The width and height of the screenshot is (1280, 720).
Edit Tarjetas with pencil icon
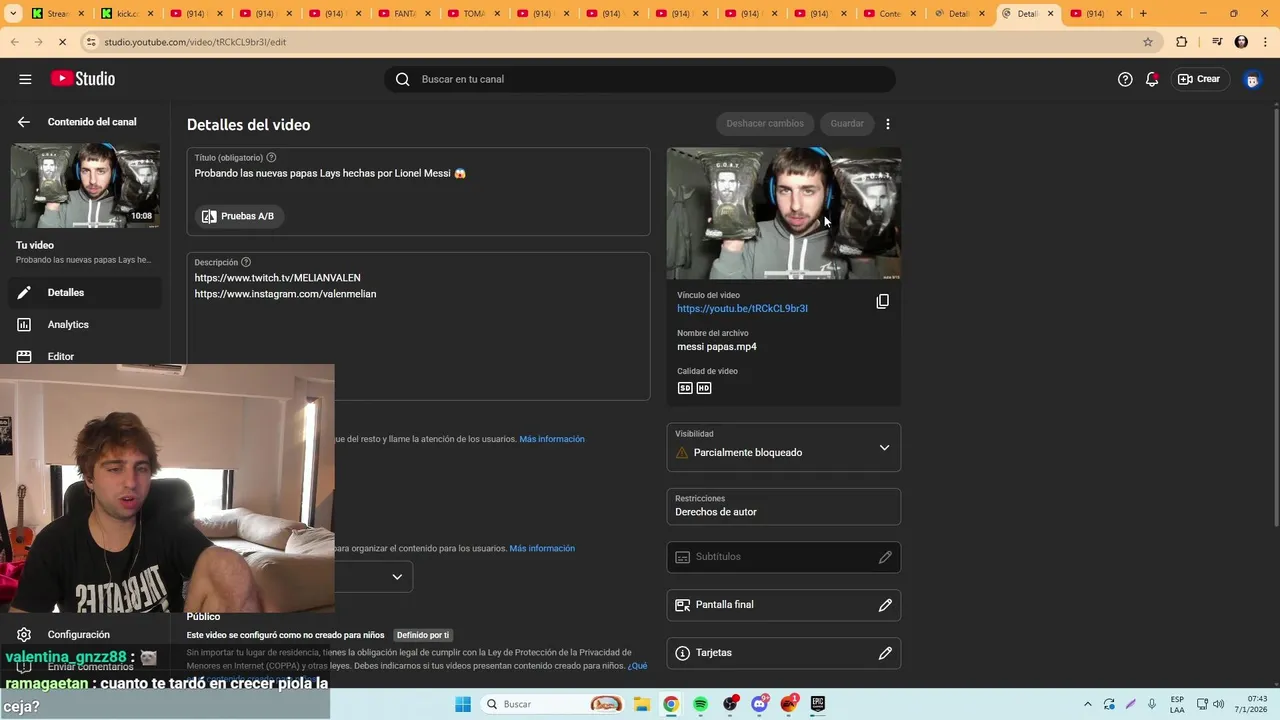pos(885,653)
